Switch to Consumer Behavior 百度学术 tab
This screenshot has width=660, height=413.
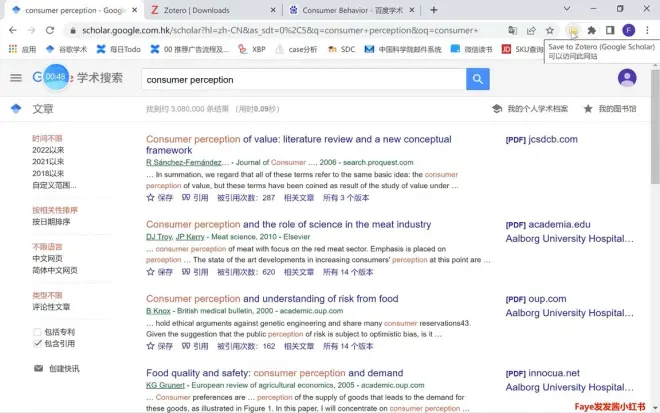click(x=353, y=10)
